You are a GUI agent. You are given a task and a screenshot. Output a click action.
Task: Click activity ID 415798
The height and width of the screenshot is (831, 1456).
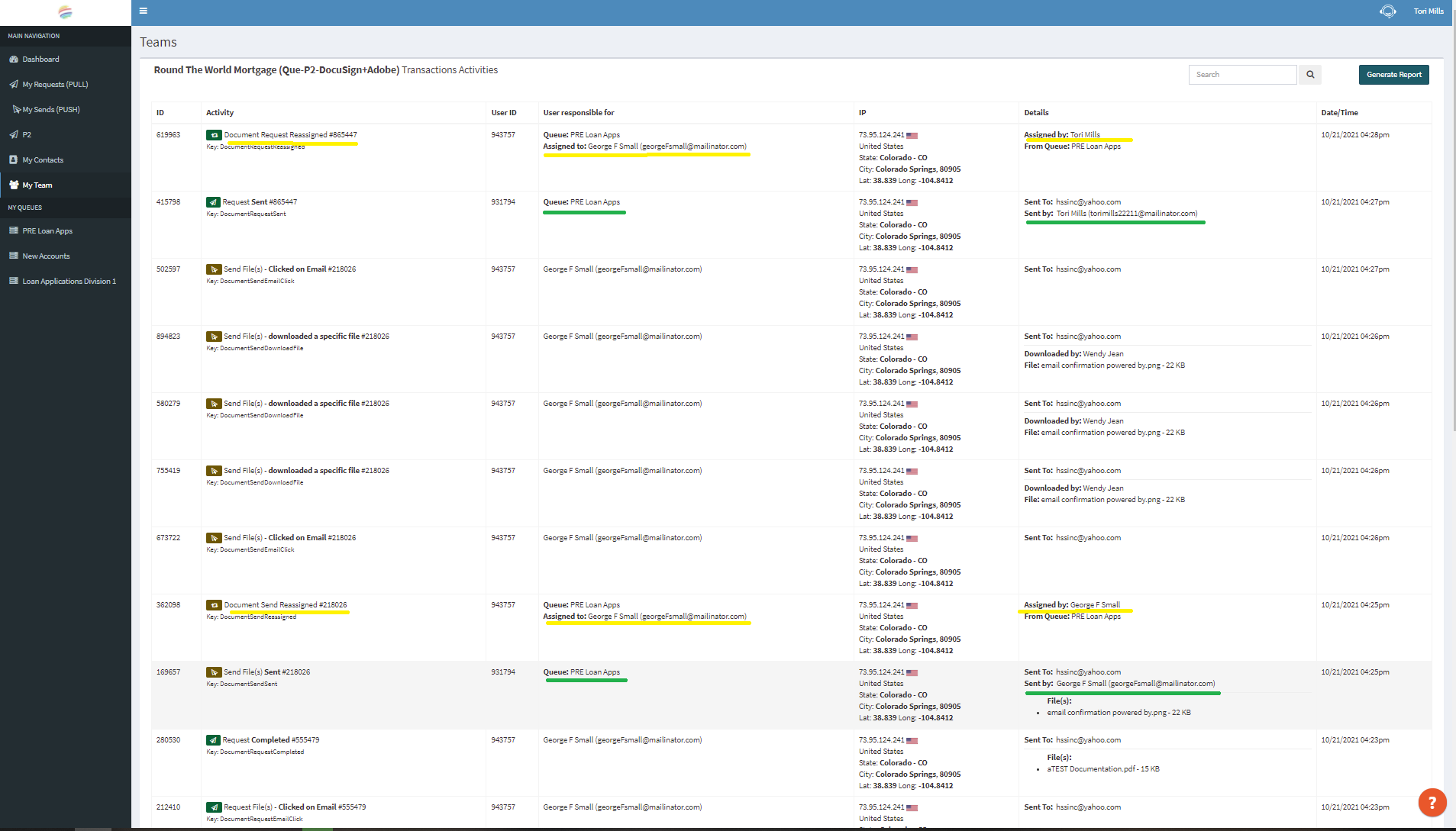coord(169,202)
